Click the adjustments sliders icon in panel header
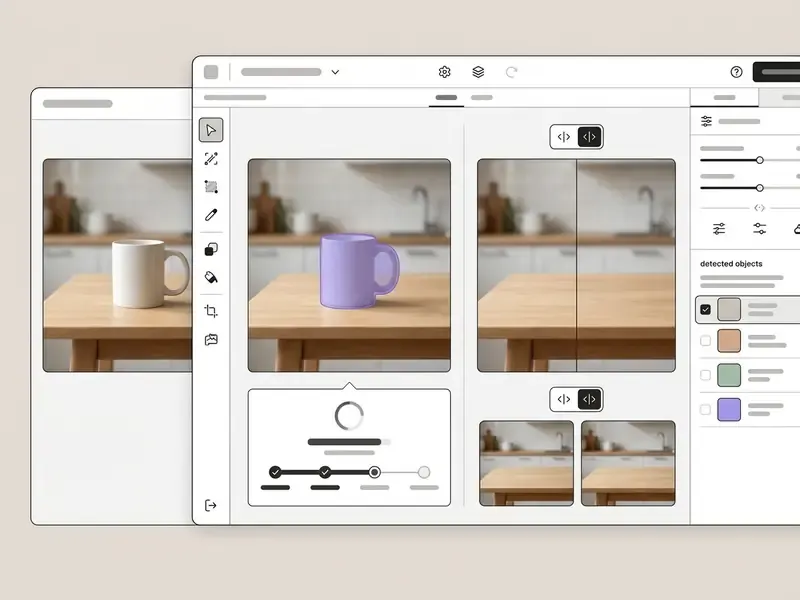Viewport: 800px width, 600px height. (706, 121)
